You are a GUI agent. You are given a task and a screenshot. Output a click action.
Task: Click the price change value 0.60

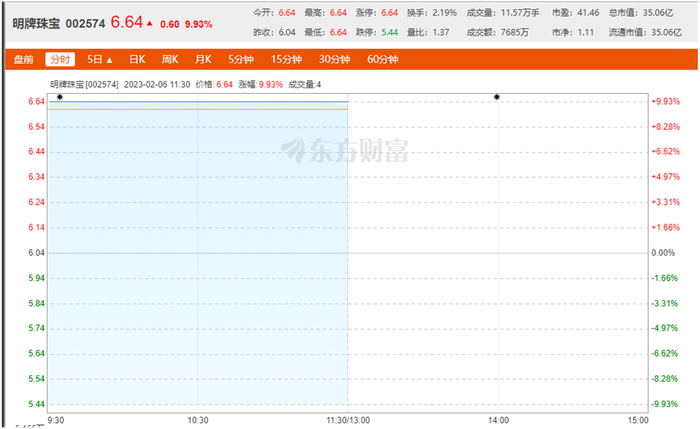(170, 24)
